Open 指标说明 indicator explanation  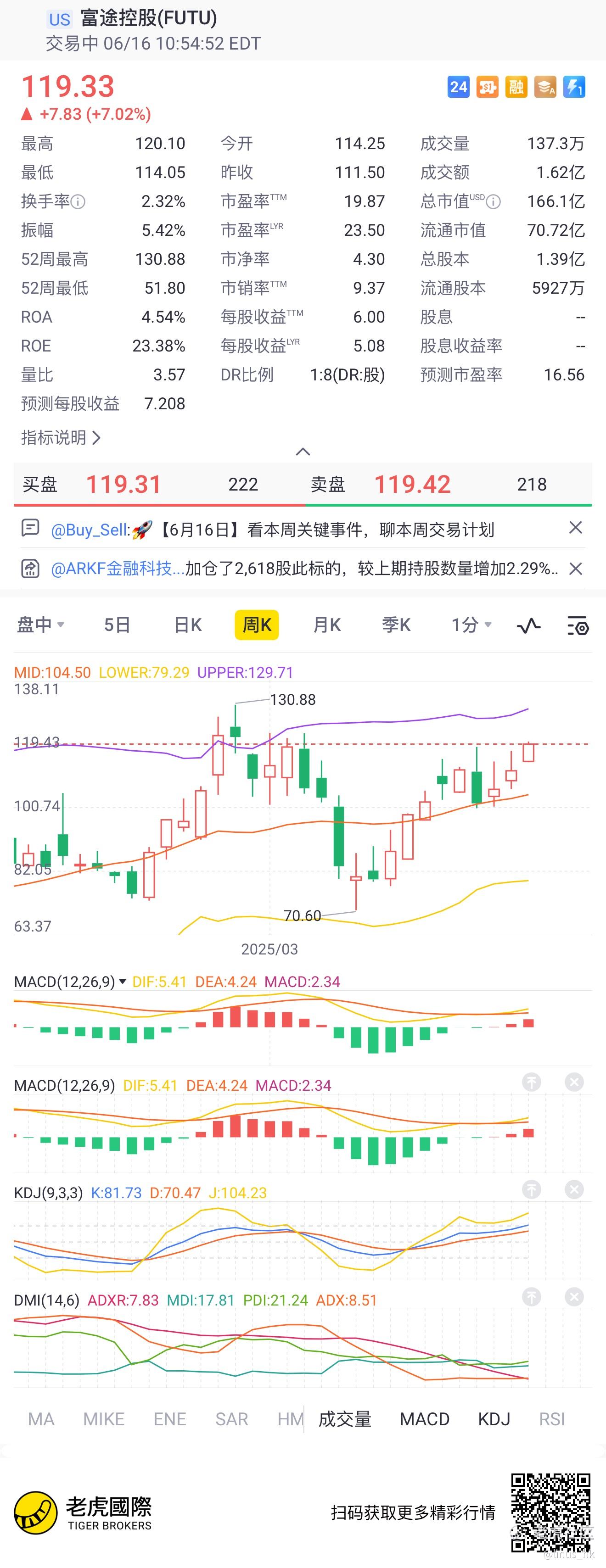tap(60, 437)
